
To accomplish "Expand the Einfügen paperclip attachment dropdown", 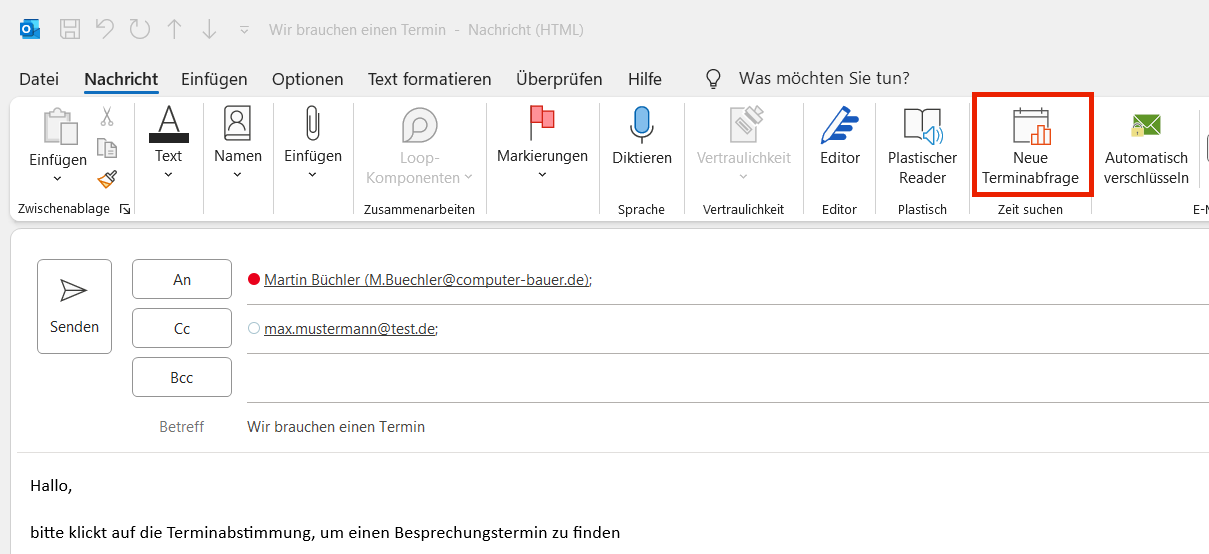I will (312, 175).
